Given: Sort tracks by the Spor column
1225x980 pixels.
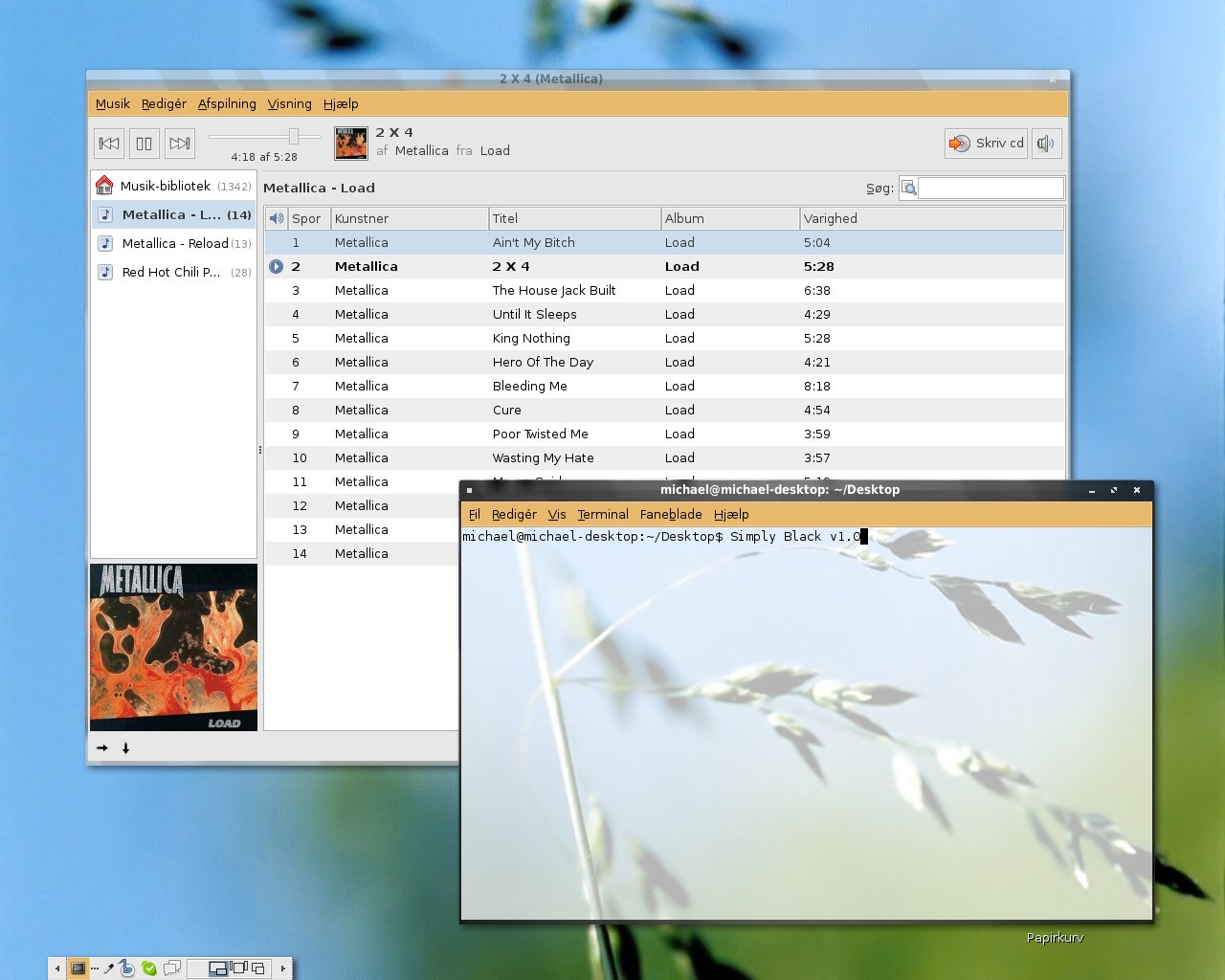Looking at the screenshot, I should tap(309, 218).
